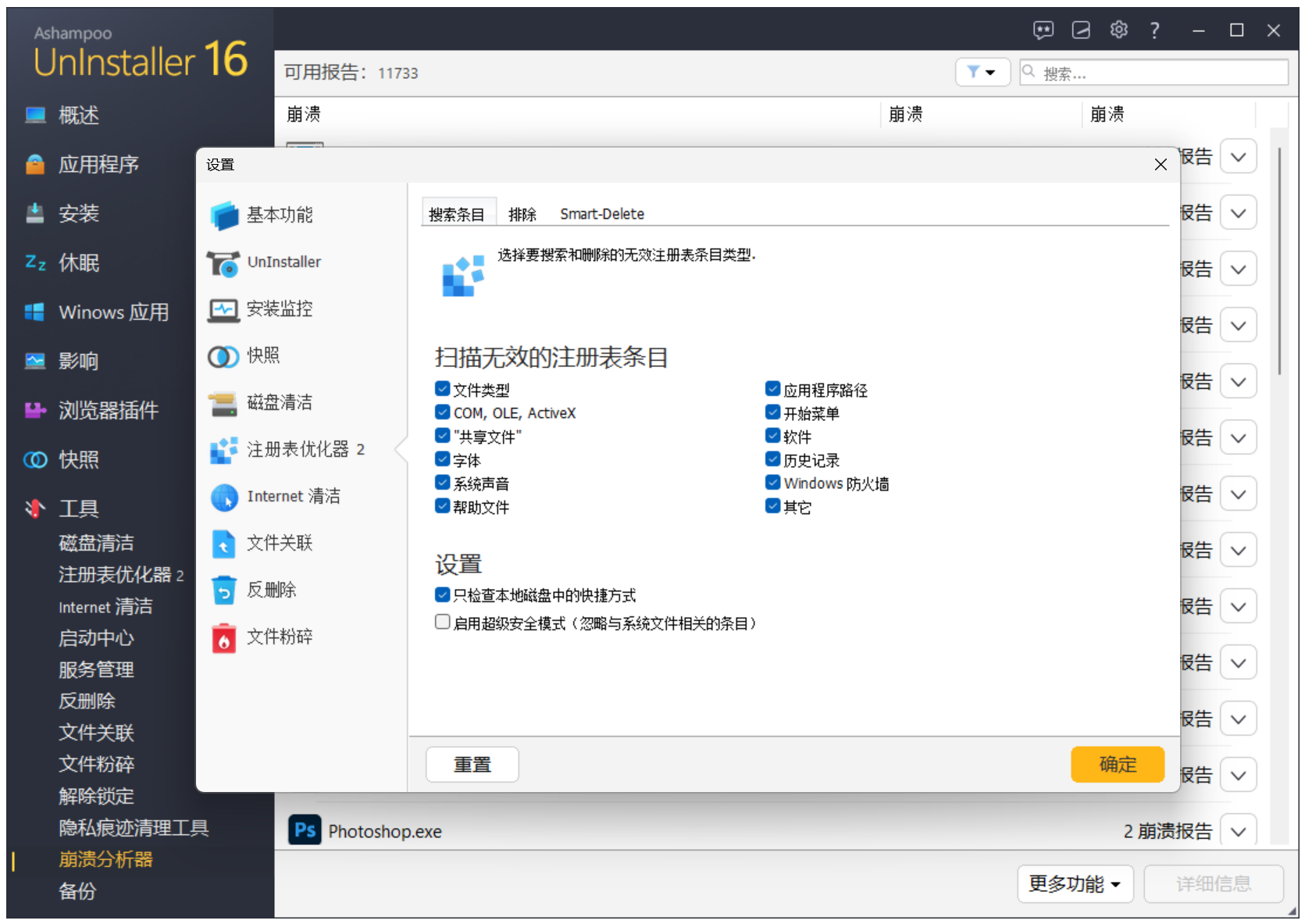The image size is (1305, 924).
Task: Click the skin/notes icon in title bar
Action: click(1081, 30)
